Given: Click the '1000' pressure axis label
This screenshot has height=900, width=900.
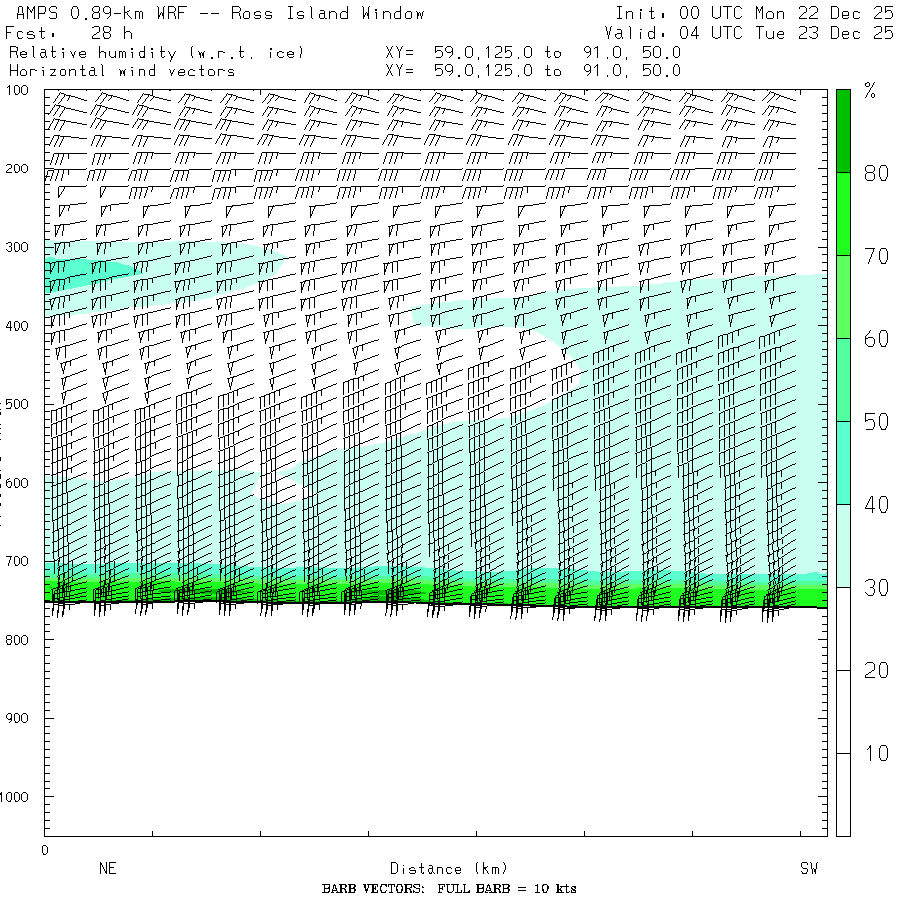Looking at the screenshot, I should point(14,797).
